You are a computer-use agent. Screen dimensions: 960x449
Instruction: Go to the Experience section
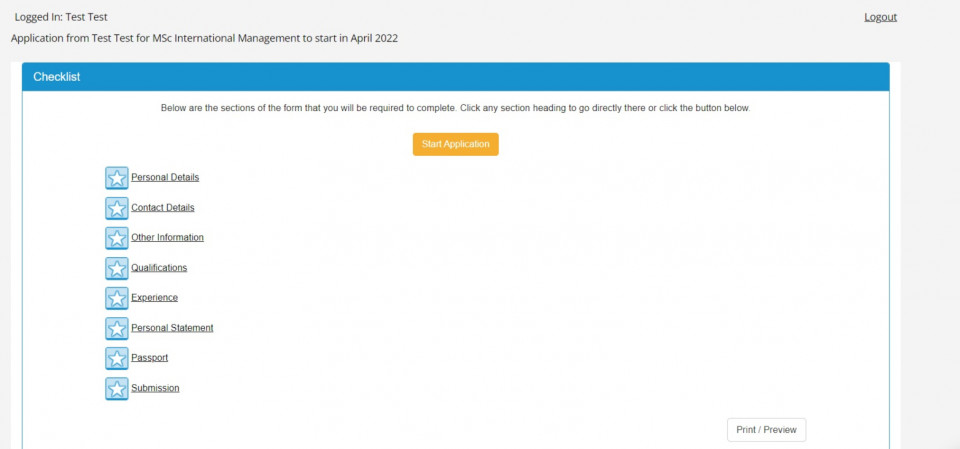pyautogui.click(x=154, y=298)
